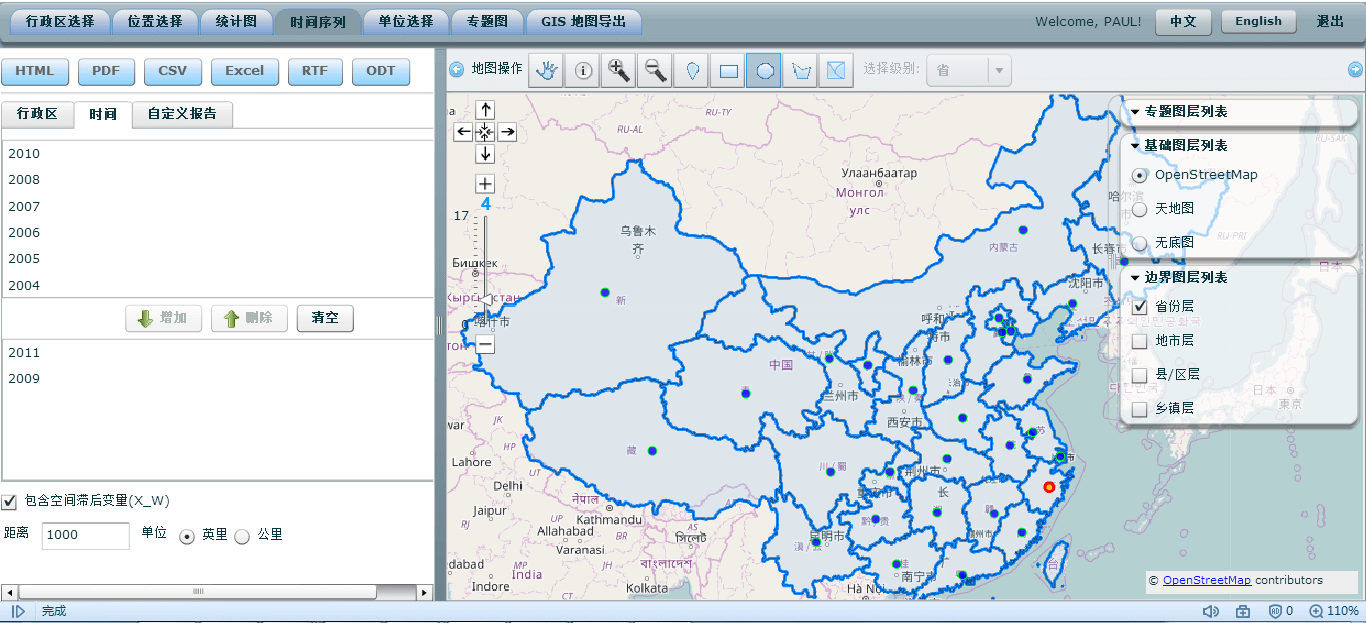The width and height of the screenshot is (1366, 623).
Task: Click the red circle map marker
Action: coord(1049,487)
